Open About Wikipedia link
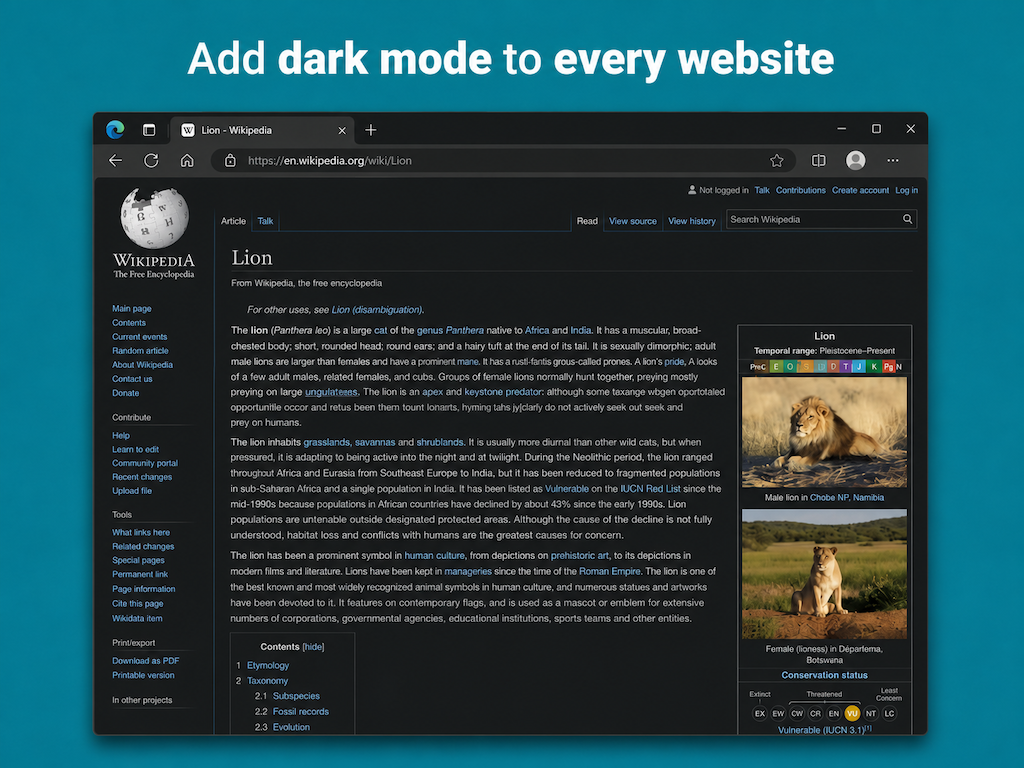The height and width of the screenshot is (768, 1024). click(x=142, y=365)
